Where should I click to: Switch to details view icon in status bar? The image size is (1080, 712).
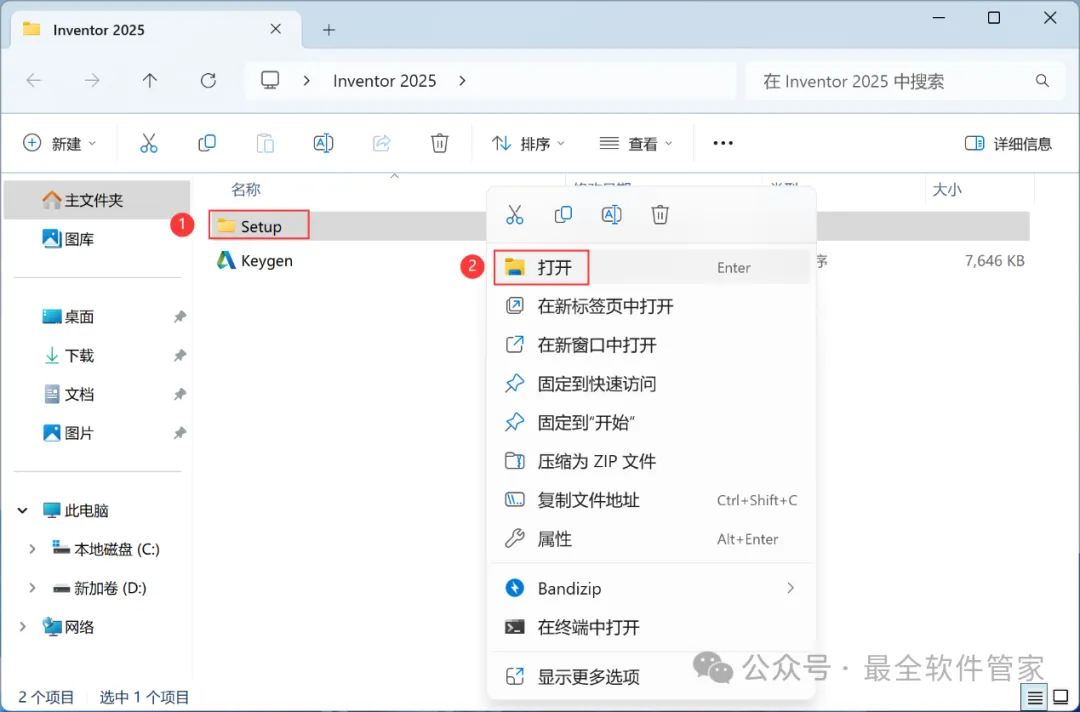click(1035, 698)
